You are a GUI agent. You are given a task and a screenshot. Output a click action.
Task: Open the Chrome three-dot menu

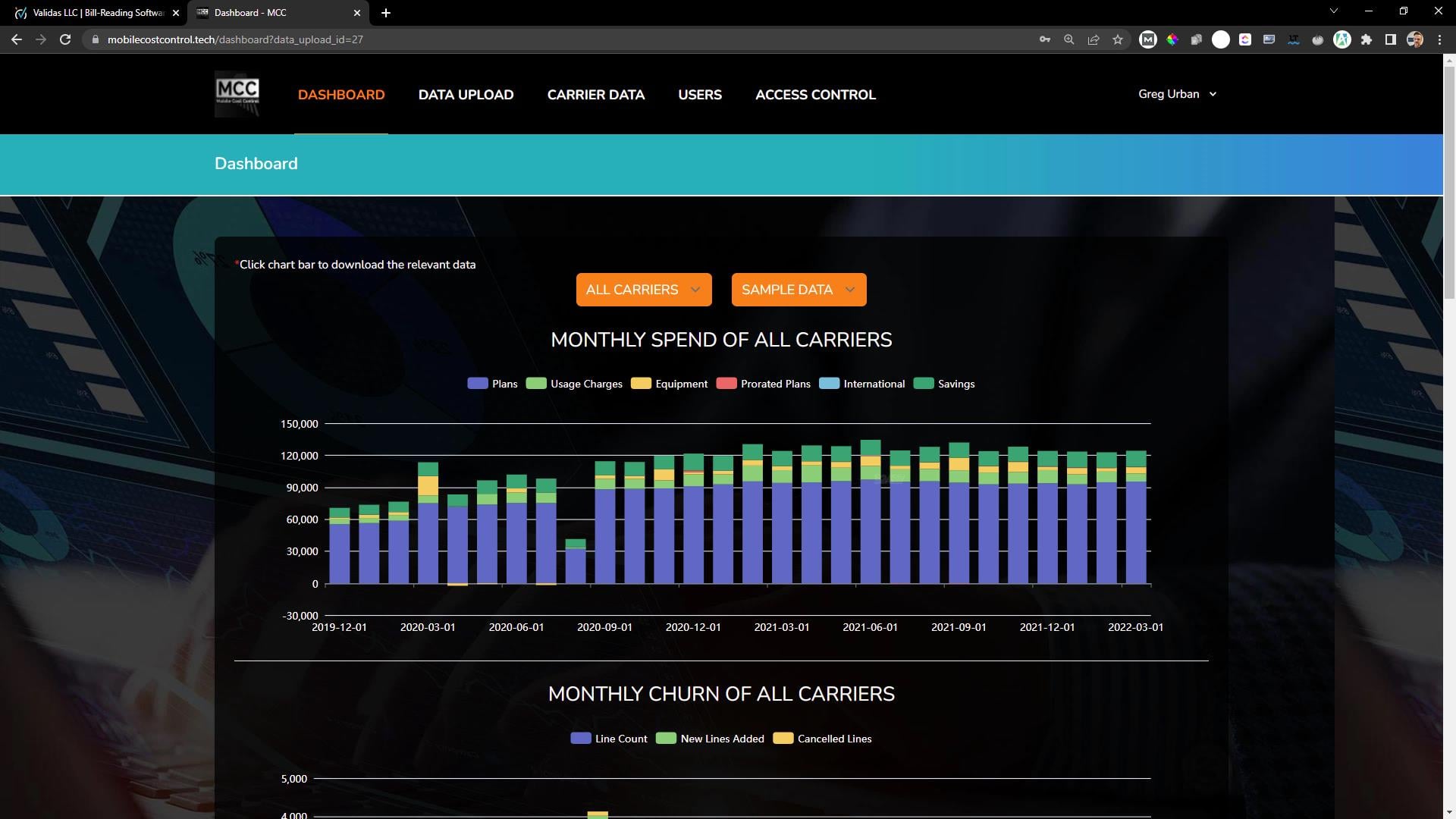click(1439, 39)
